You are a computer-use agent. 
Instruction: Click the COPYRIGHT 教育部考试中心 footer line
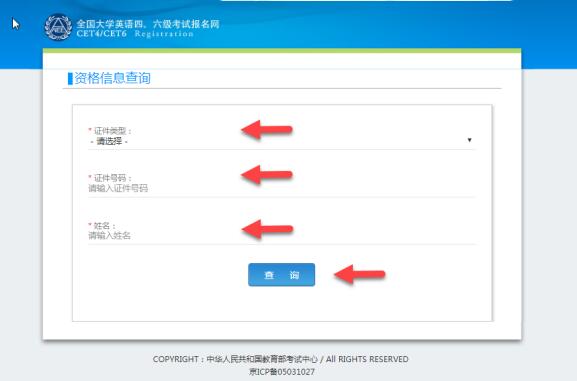(281, 359)
